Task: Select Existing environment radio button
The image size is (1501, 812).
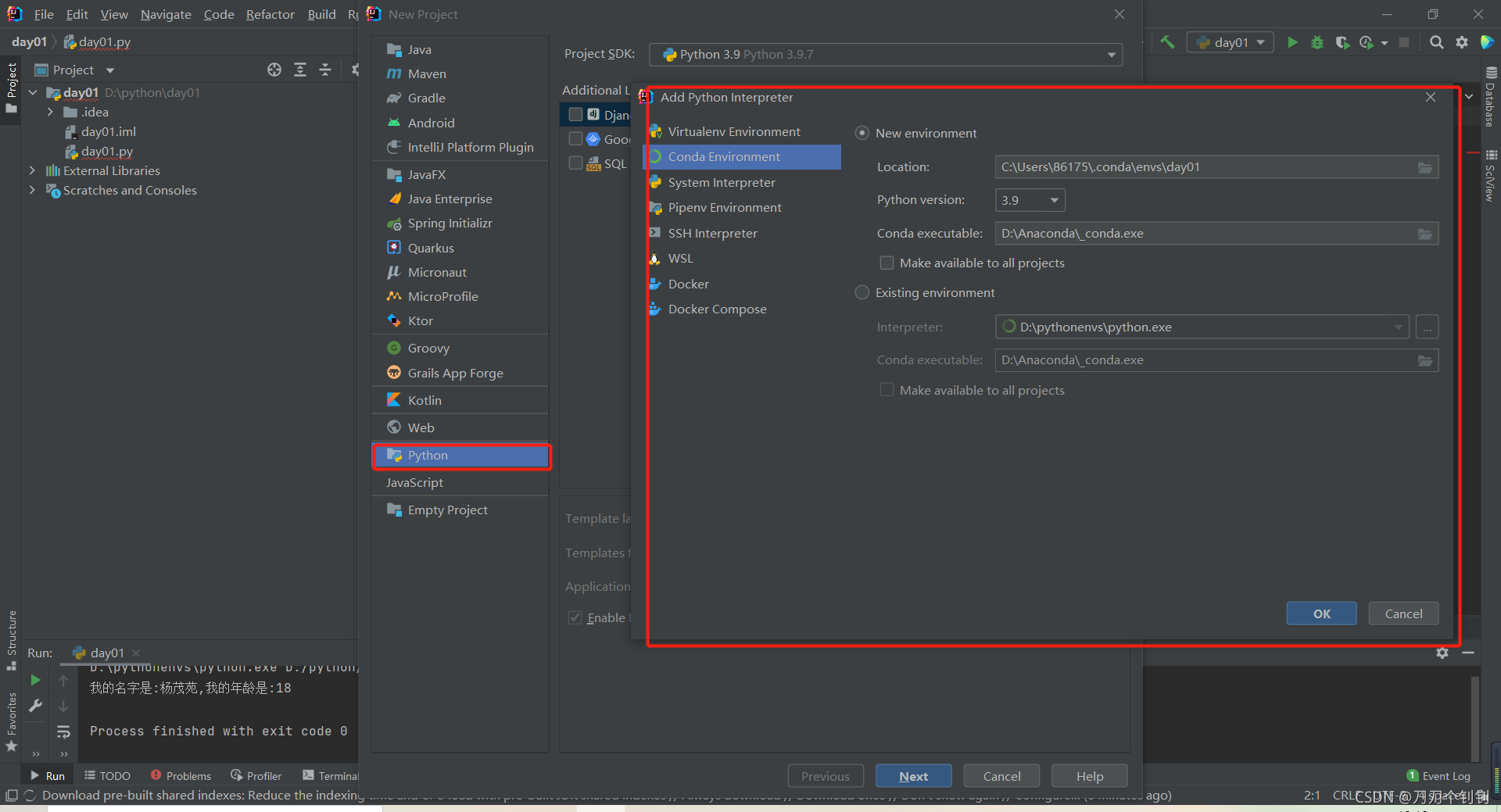Action: [x=862, y=292]
